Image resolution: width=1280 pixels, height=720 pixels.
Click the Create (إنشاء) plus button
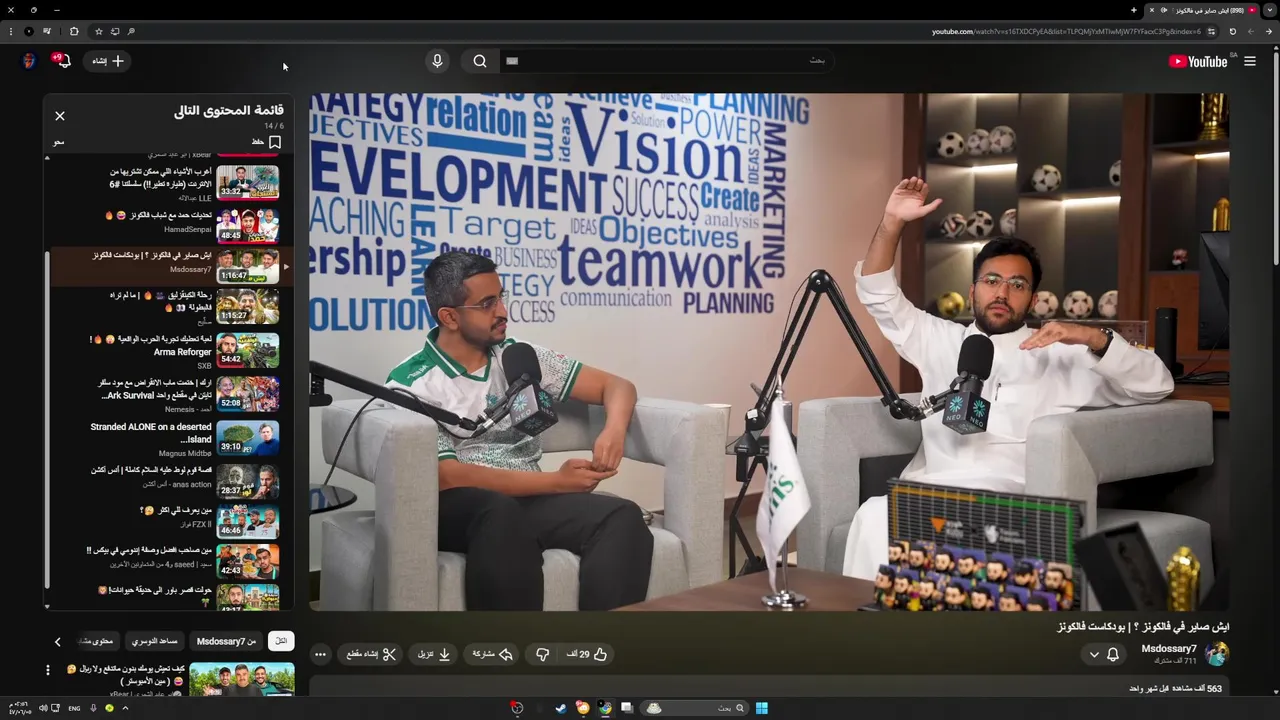click(x=108, y=61)
